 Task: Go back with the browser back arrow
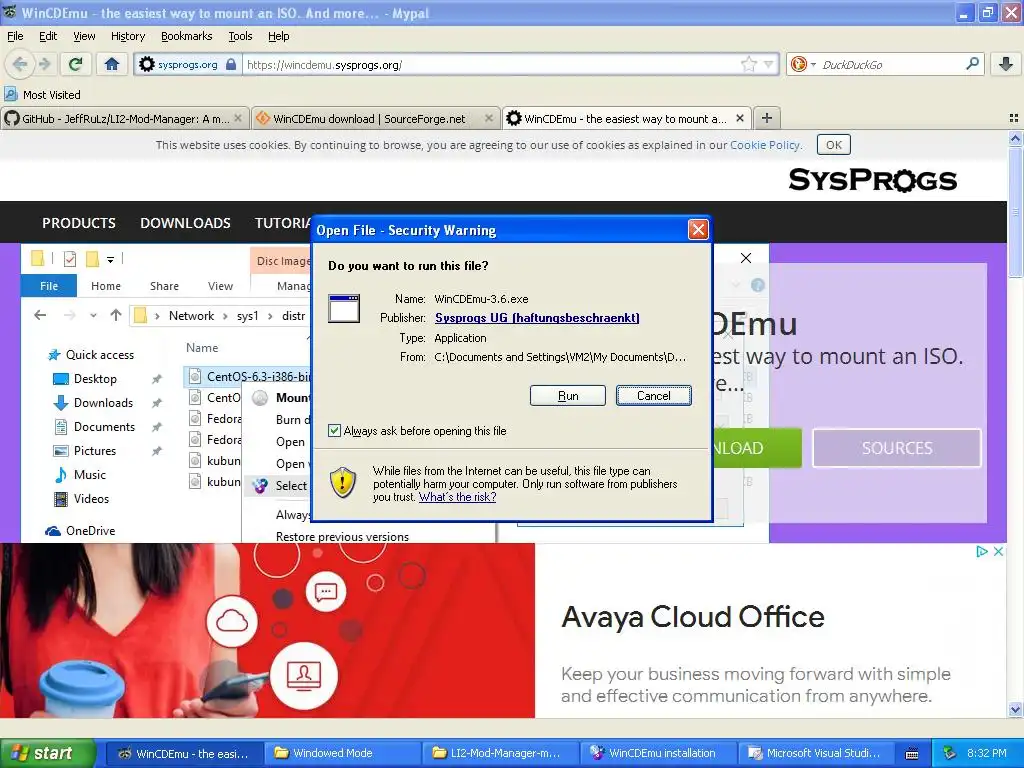pyautogui.click(x=20, y=64)
